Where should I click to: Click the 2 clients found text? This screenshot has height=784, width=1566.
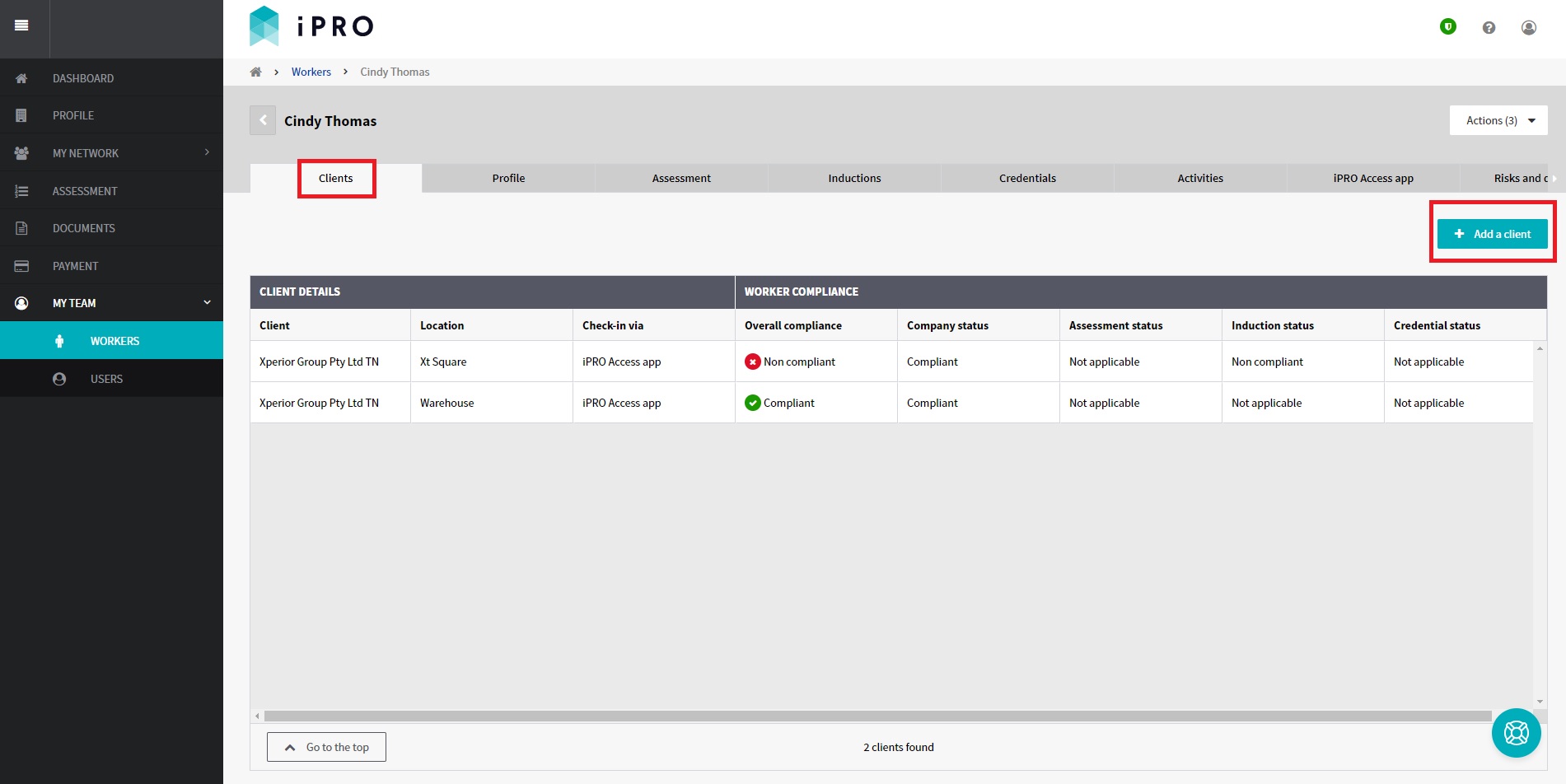point(899,747)
